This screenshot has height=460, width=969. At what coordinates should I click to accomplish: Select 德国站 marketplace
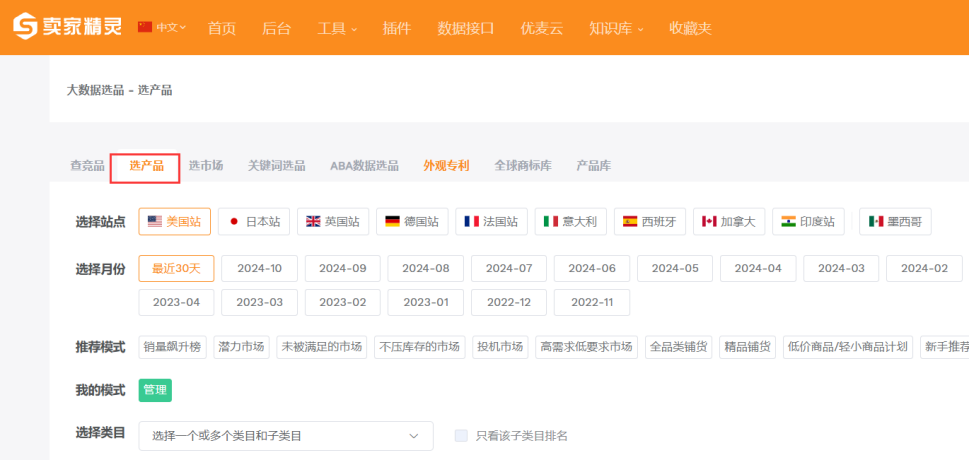tap(412, 221)
